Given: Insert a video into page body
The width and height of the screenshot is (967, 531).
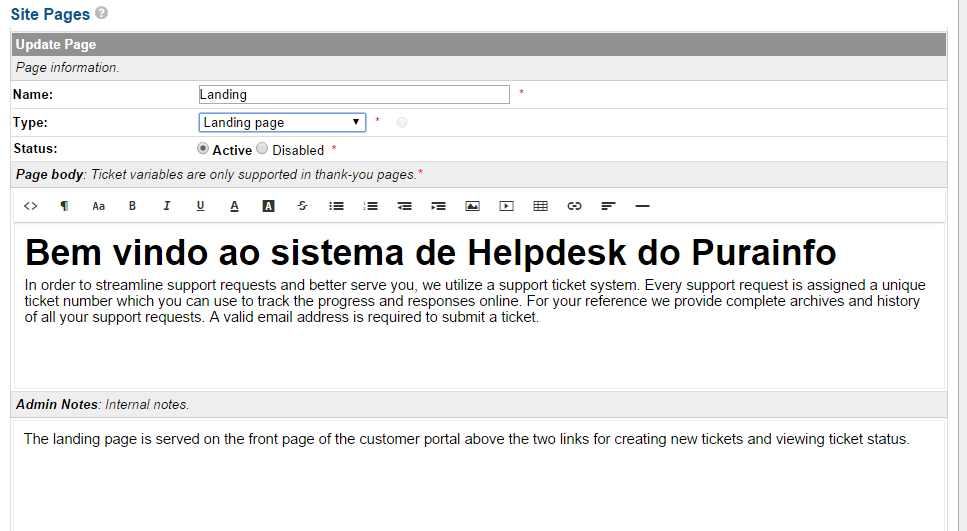Looking at the screenshot, I should click(506, 206).
